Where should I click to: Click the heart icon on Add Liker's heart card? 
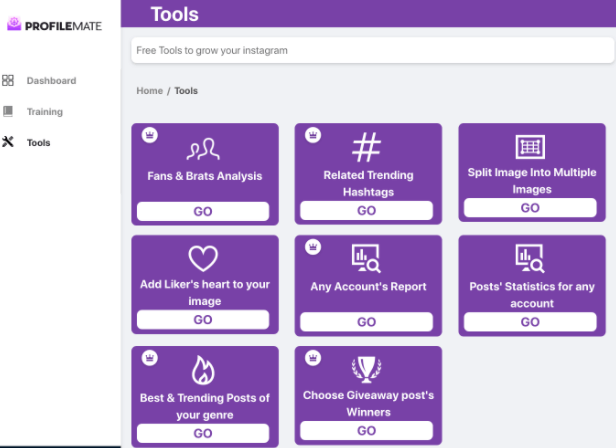click(x=203, y=258)
